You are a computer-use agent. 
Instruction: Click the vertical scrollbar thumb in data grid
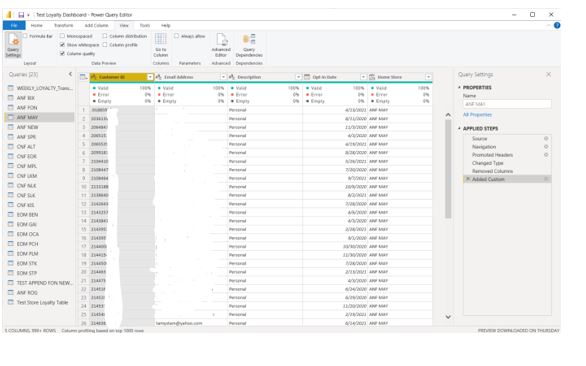[x=448, y=169]
